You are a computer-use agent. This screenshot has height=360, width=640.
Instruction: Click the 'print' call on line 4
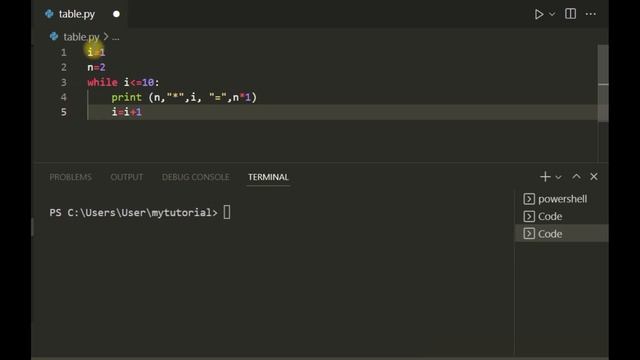[x=127, y=97]
